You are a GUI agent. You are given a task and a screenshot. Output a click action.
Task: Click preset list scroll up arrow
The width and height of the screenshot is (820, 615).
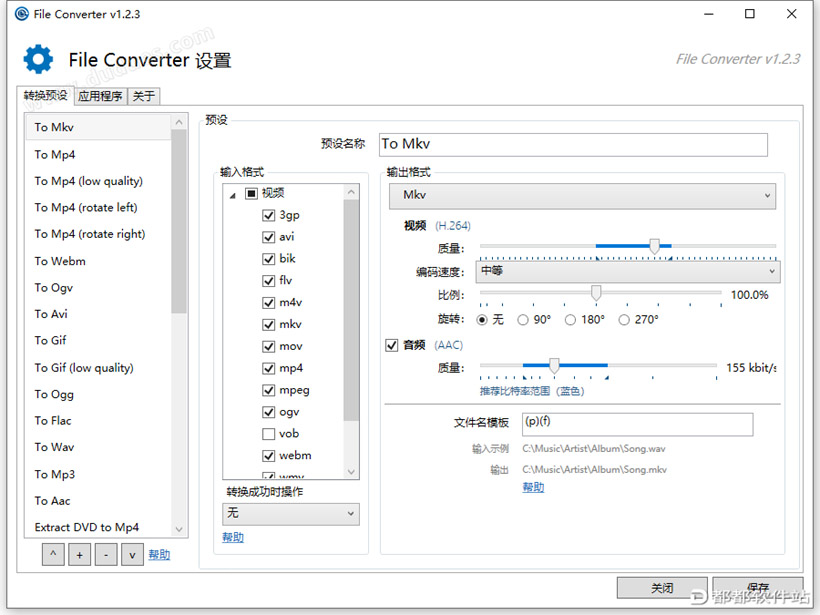tap(179, 122)
